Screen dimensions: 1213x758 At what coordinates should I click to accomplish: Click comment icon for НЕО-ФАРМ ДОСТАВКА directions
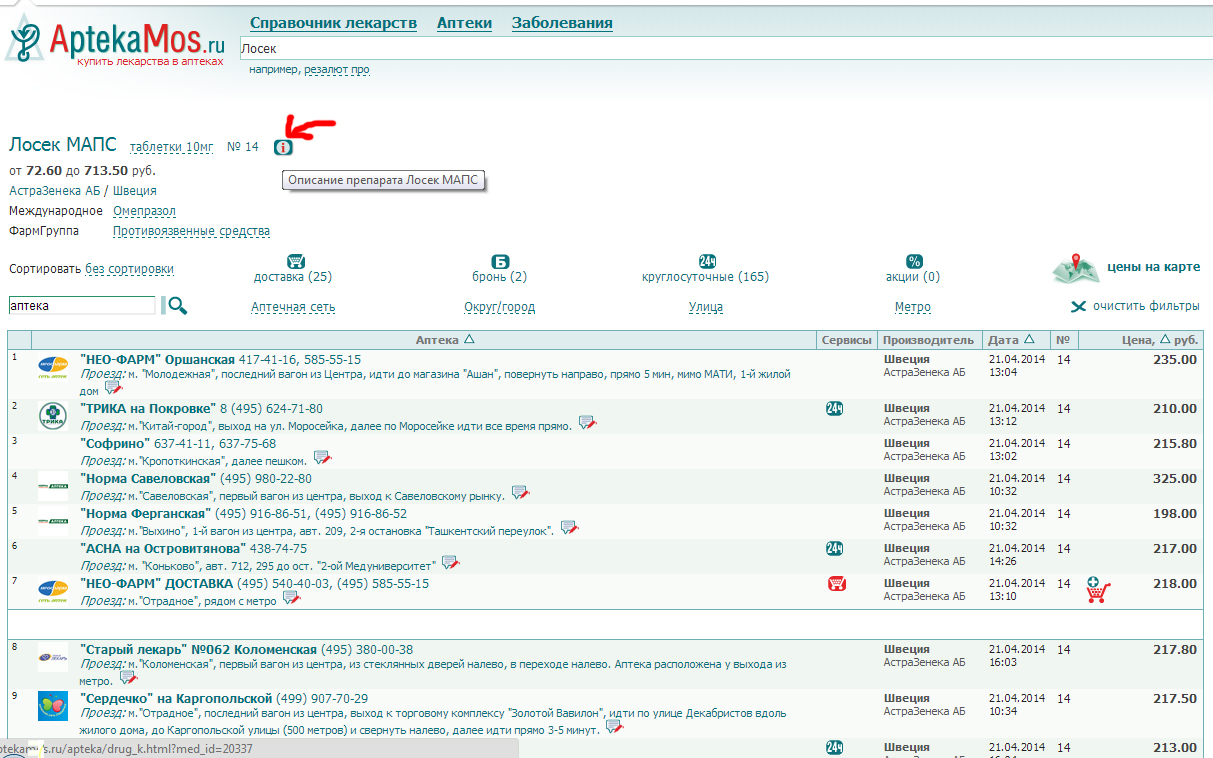(x=291, y=597)
